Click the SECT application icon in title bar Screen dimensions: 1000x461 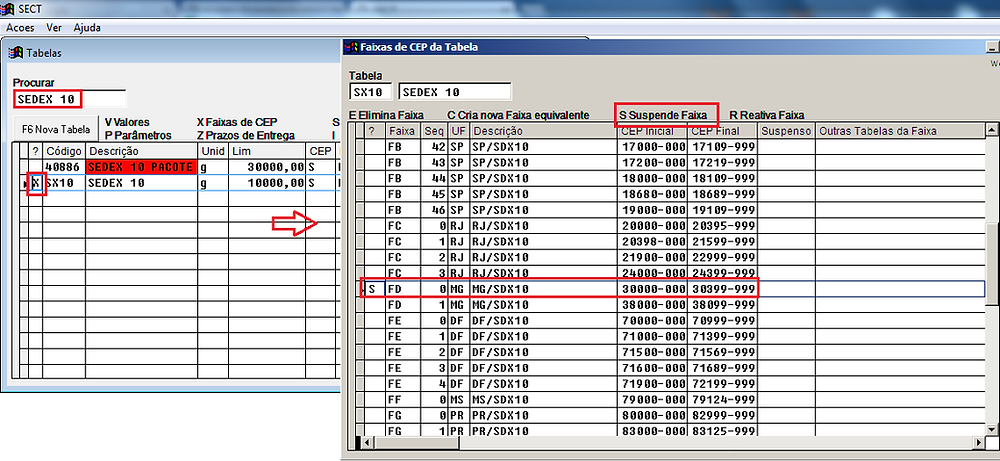pyautogui.click(x=9, y=8)
